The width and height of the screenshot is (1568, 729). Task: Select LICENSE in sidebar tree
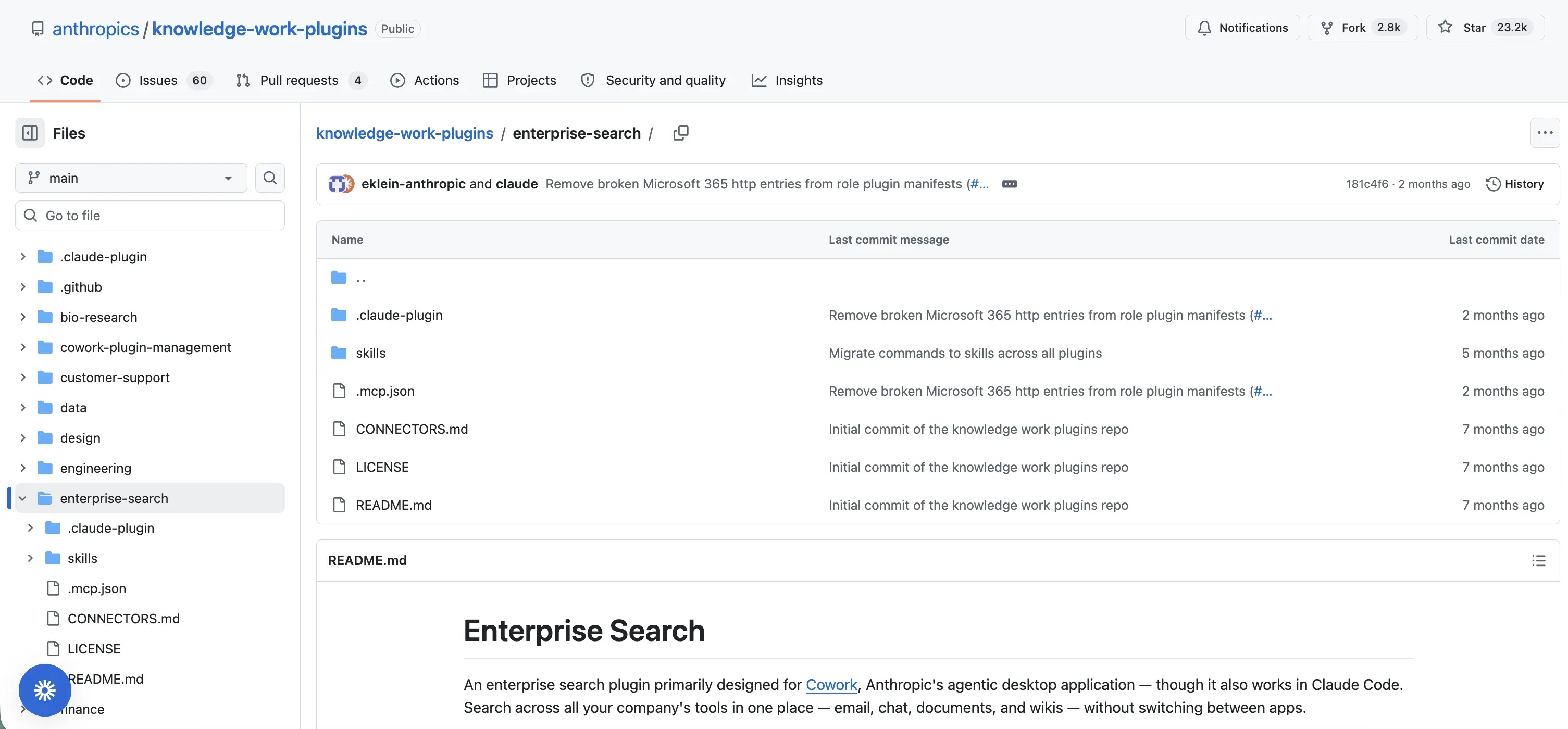pos(94,649)
